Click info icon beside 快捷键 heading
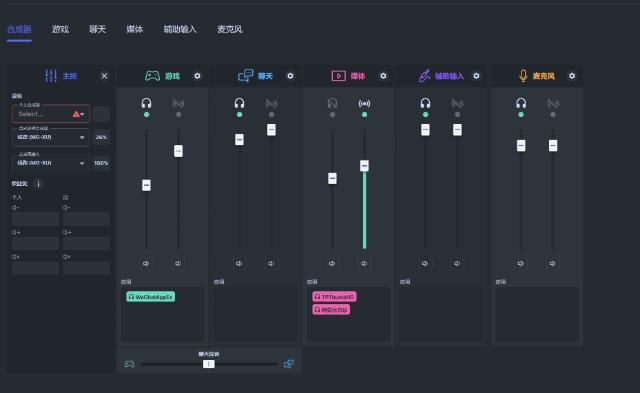Screen dimensions: 640x393 pos(38,184)
